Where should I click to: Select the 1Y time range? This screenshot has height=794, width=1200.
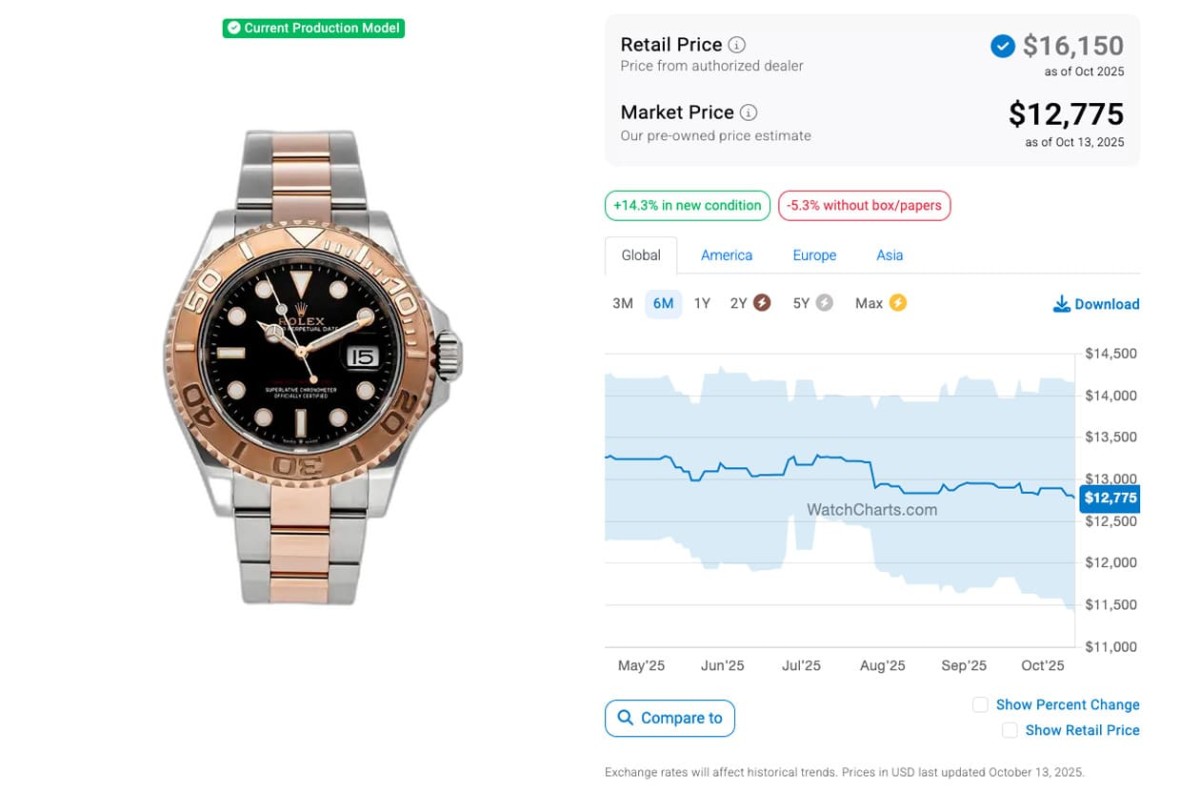(x=702, y=303)
